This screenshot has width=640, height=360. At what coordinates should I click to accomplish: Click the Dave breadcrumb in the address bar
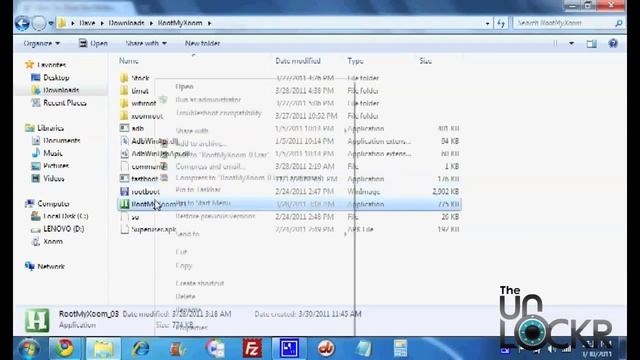tap(87, 23)
